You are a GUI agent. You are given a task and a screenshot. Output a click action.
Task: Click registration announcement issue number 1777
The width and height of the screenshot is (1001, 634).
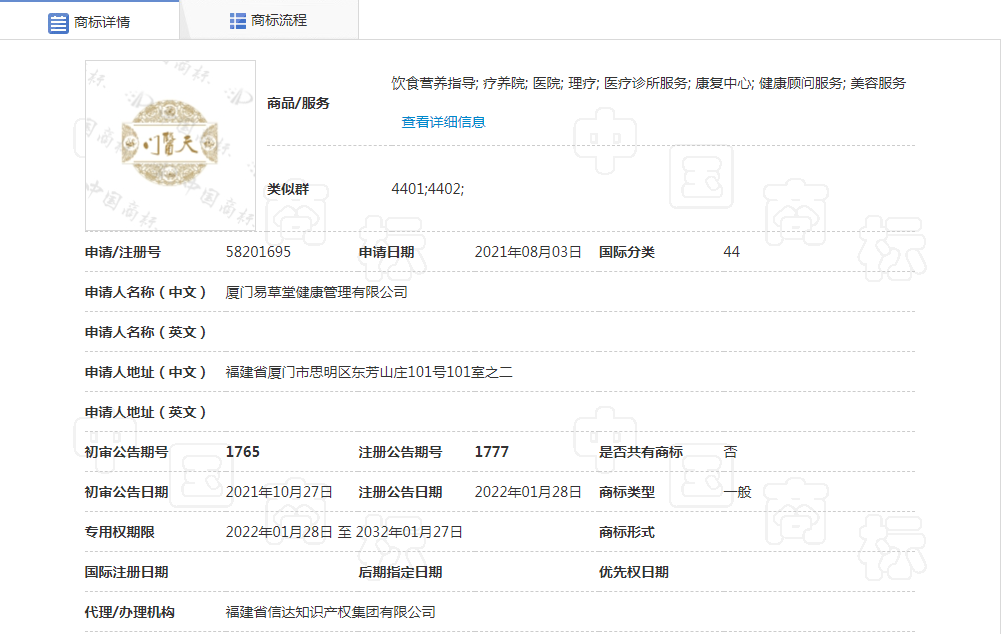[x=491, y=452]
